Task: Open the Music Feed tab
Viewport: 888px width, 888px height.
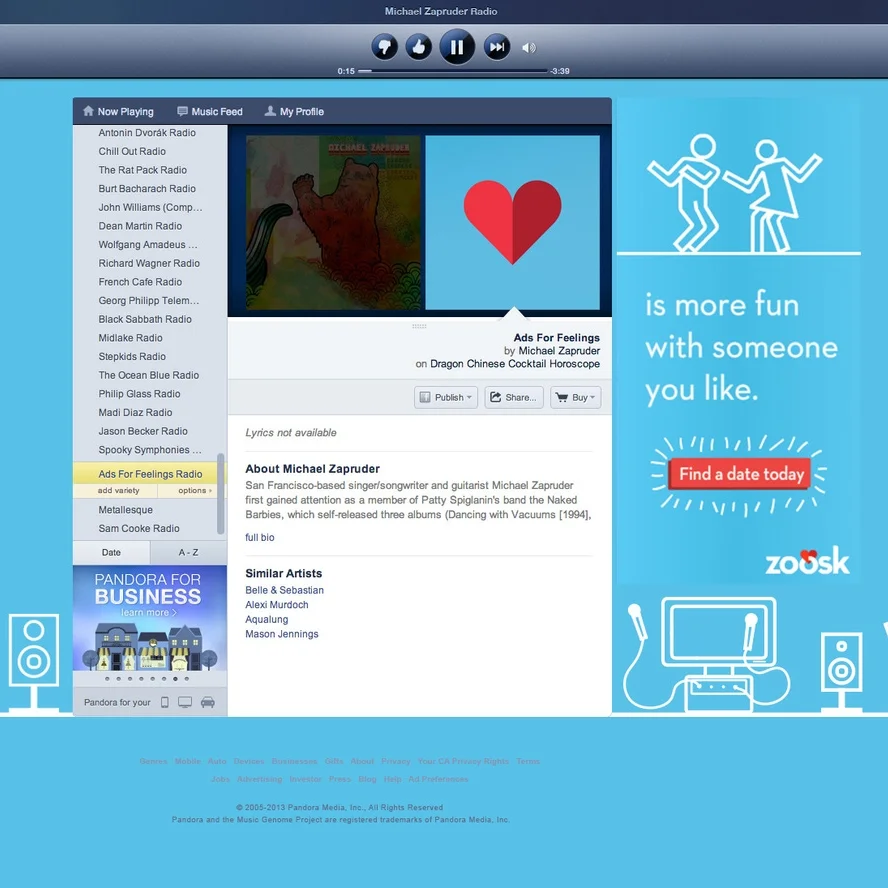Action: click(210, 112)
